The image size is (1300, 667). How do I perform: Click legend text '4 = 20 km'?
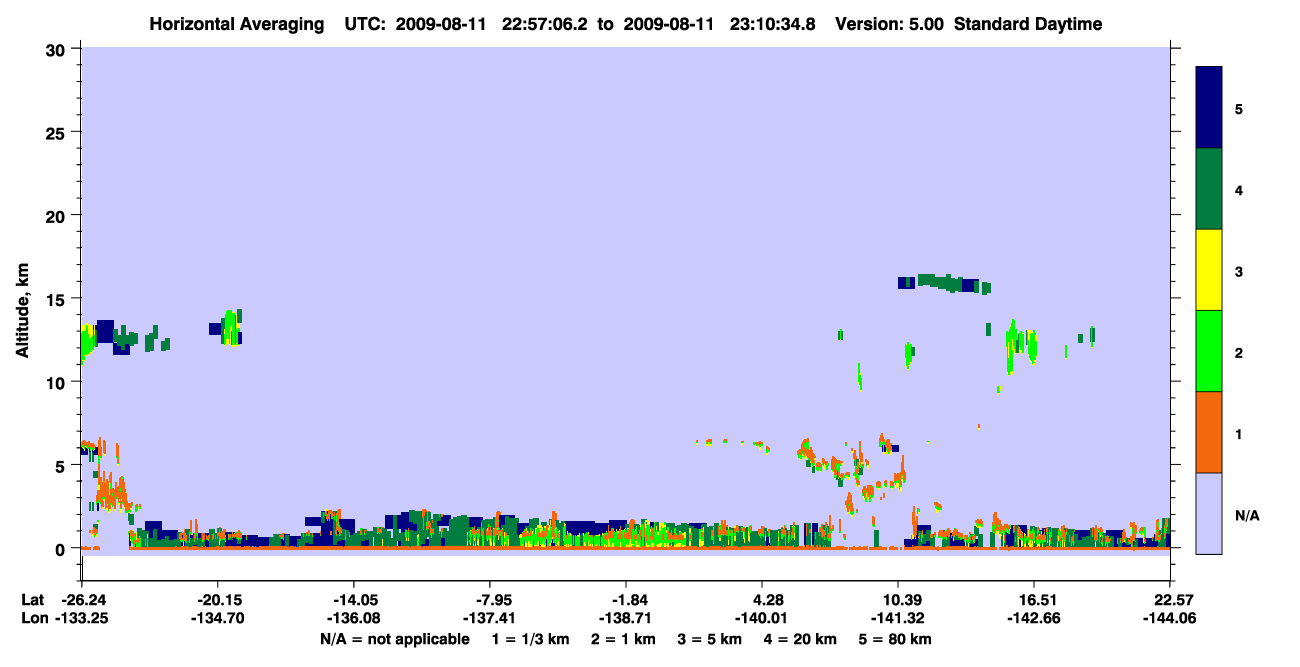click(x=801, y=639)
